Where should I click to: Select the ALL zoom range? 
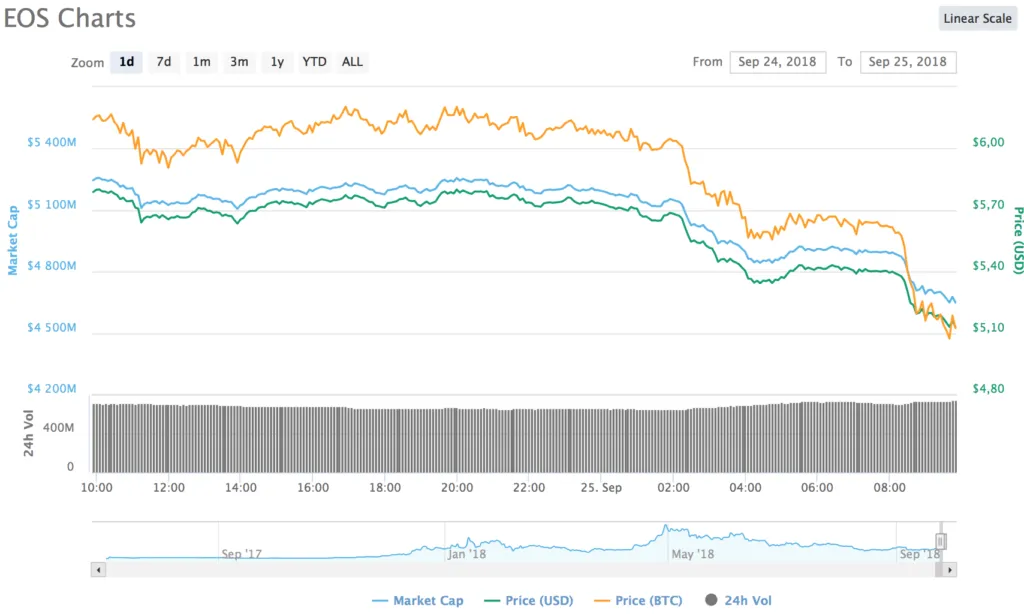point(352,62)
